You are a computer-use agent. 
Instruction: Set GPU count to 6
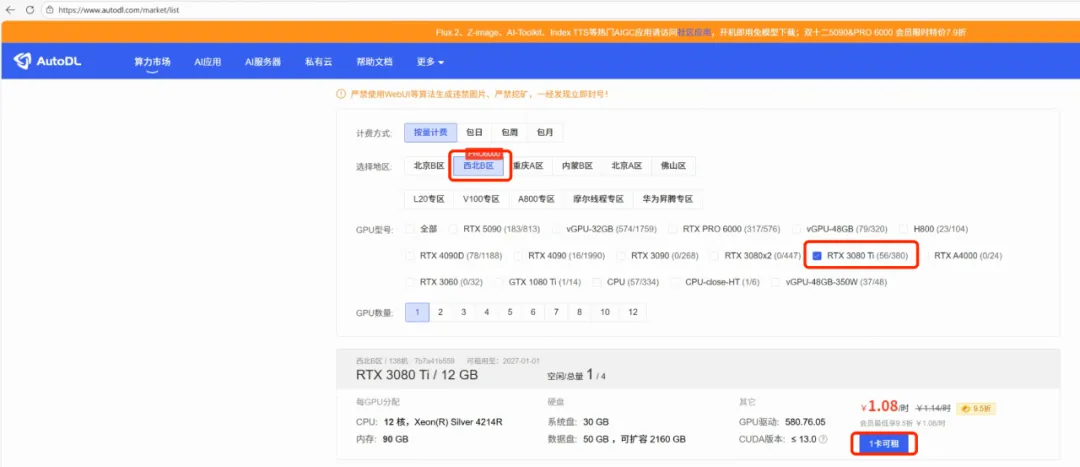pos(533,312)
